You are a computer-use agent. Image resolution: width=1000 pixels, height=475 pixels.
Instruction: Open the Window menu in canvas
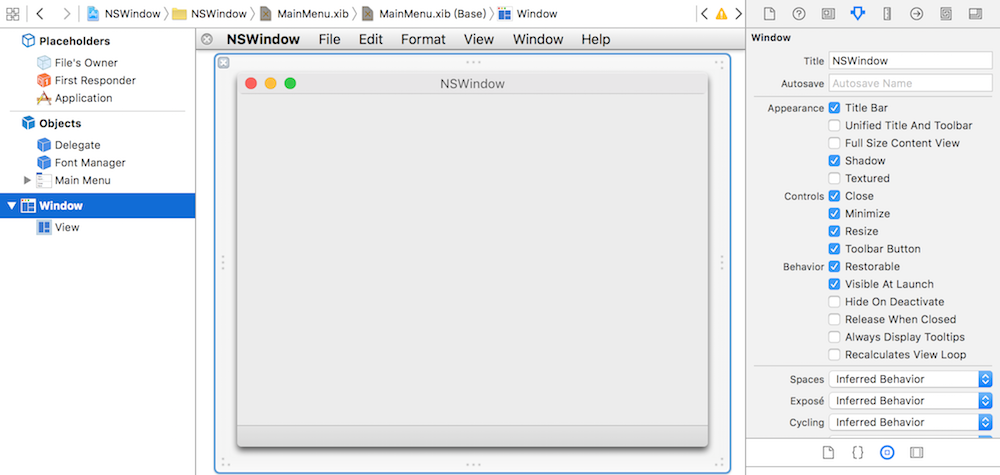(538, 40)
